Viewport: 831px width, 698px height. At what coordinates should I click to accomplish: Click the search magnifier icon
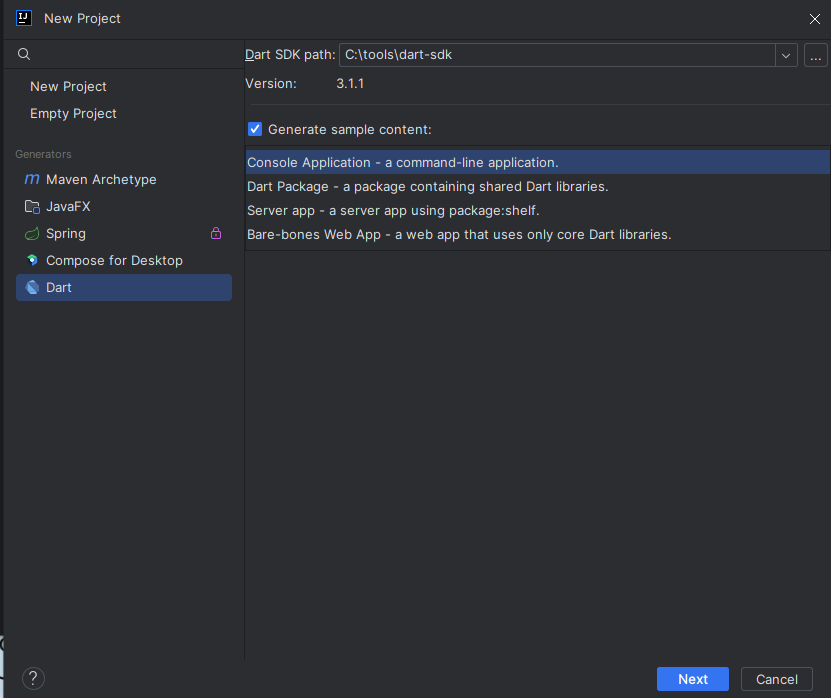click(25, 54)
